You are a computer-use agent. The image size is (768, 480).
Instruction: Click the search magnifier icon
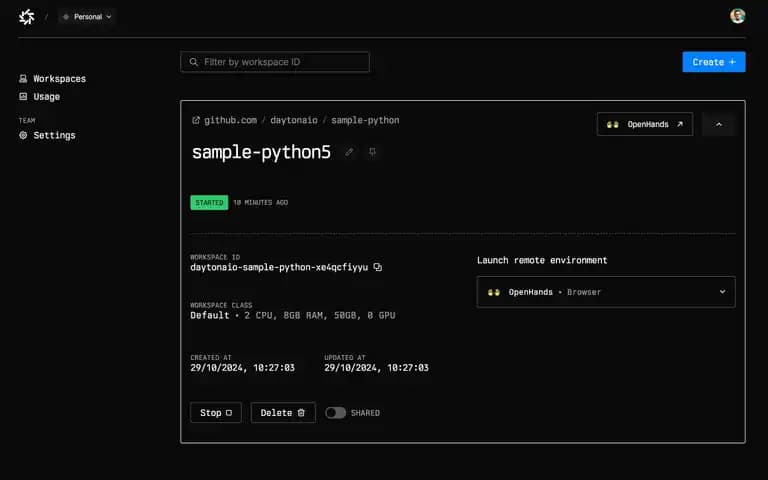193,62
